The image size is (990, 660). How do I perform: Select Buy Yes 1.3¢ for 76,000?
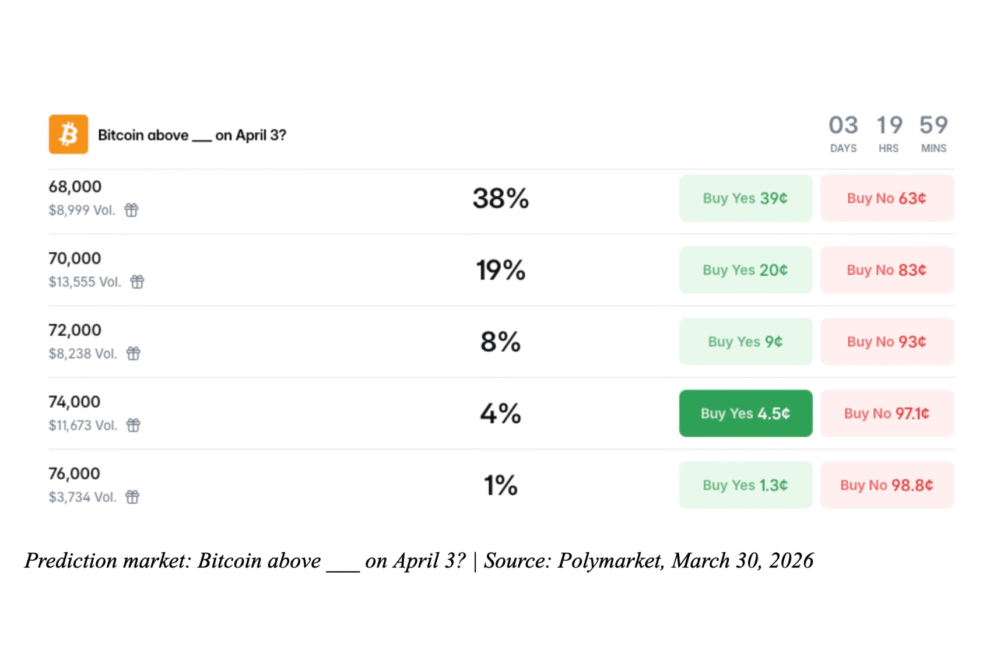point(745,485)
